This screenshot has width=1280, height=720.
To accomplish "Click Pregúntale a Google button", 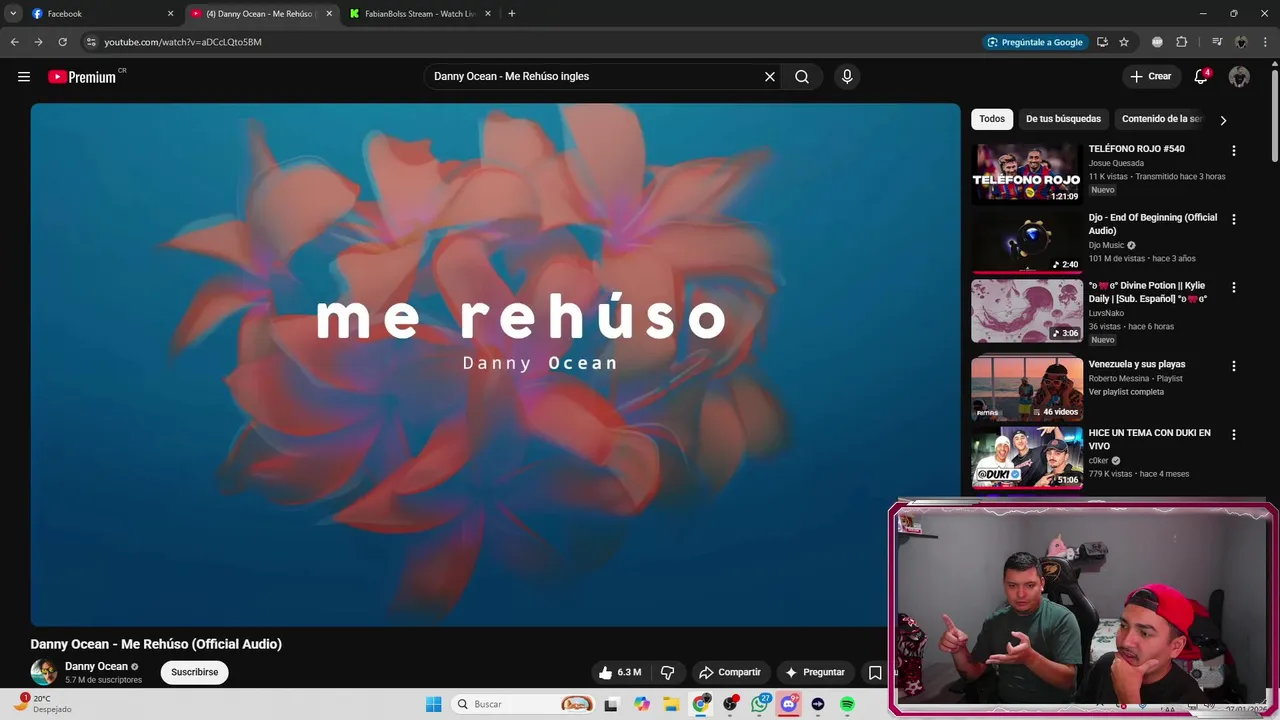I will (1034, 42).
